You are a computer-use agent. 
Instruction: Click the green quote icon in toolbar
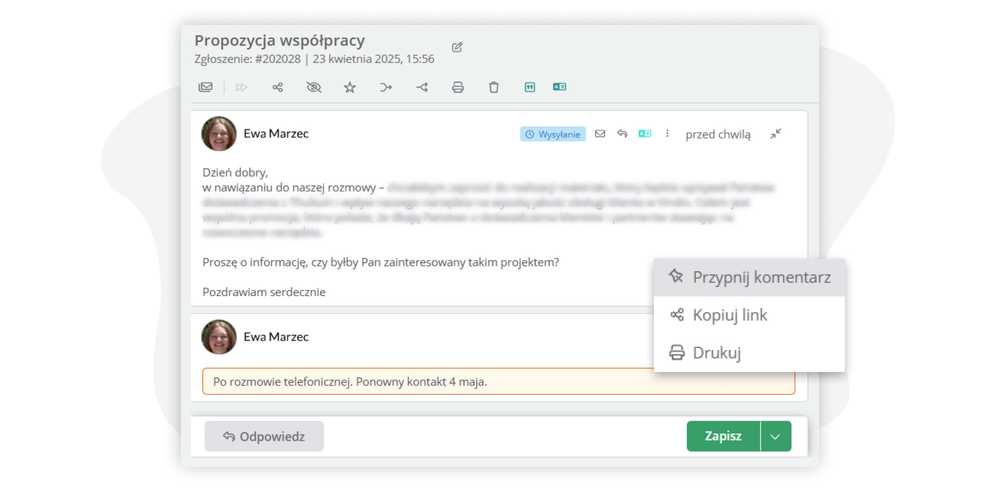point(529,87)
